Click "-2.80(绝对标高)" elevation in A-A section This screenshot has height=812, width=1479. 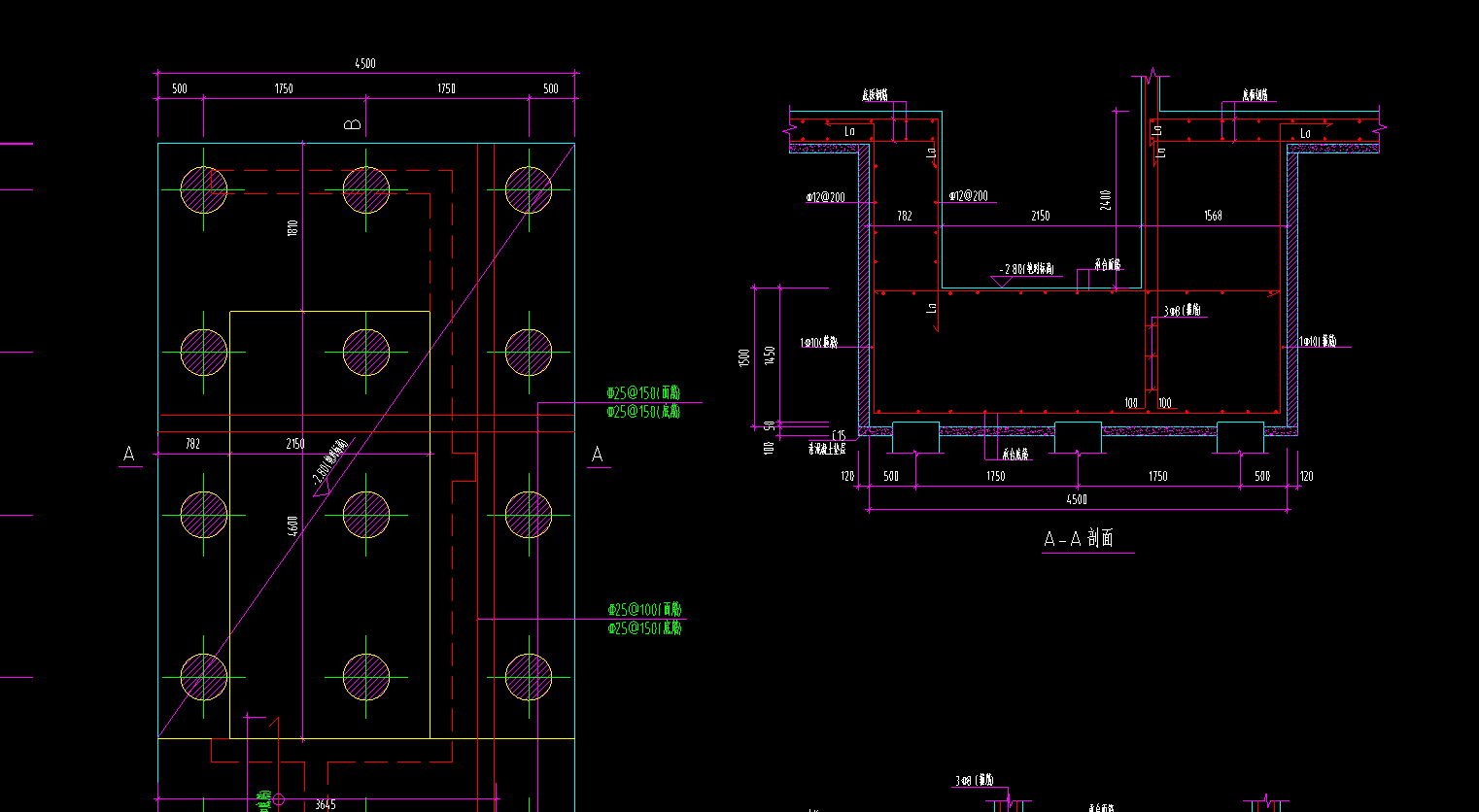pyautogui.click(x=1027, y=269)
